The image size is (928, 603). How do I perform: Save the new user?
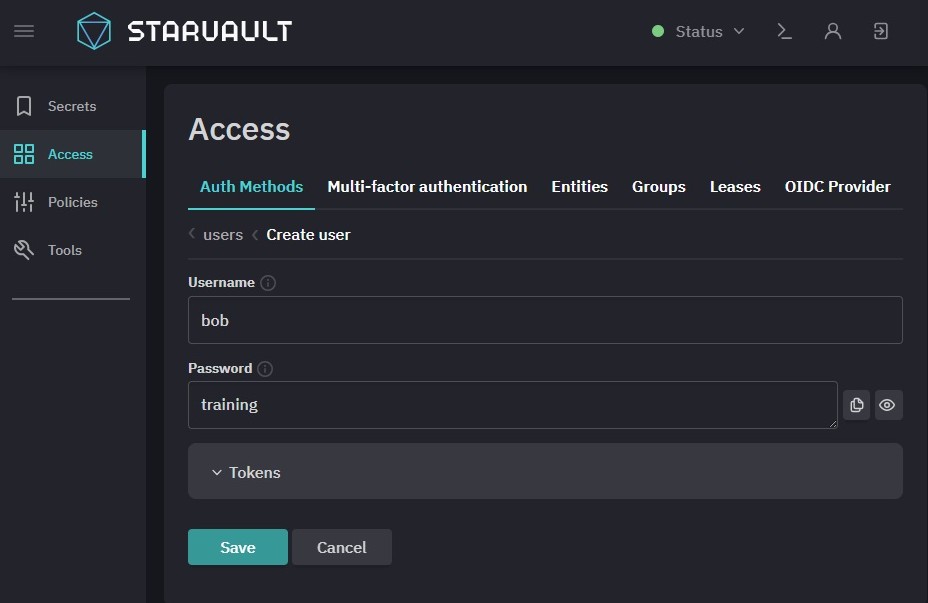(x=238, y=547)
